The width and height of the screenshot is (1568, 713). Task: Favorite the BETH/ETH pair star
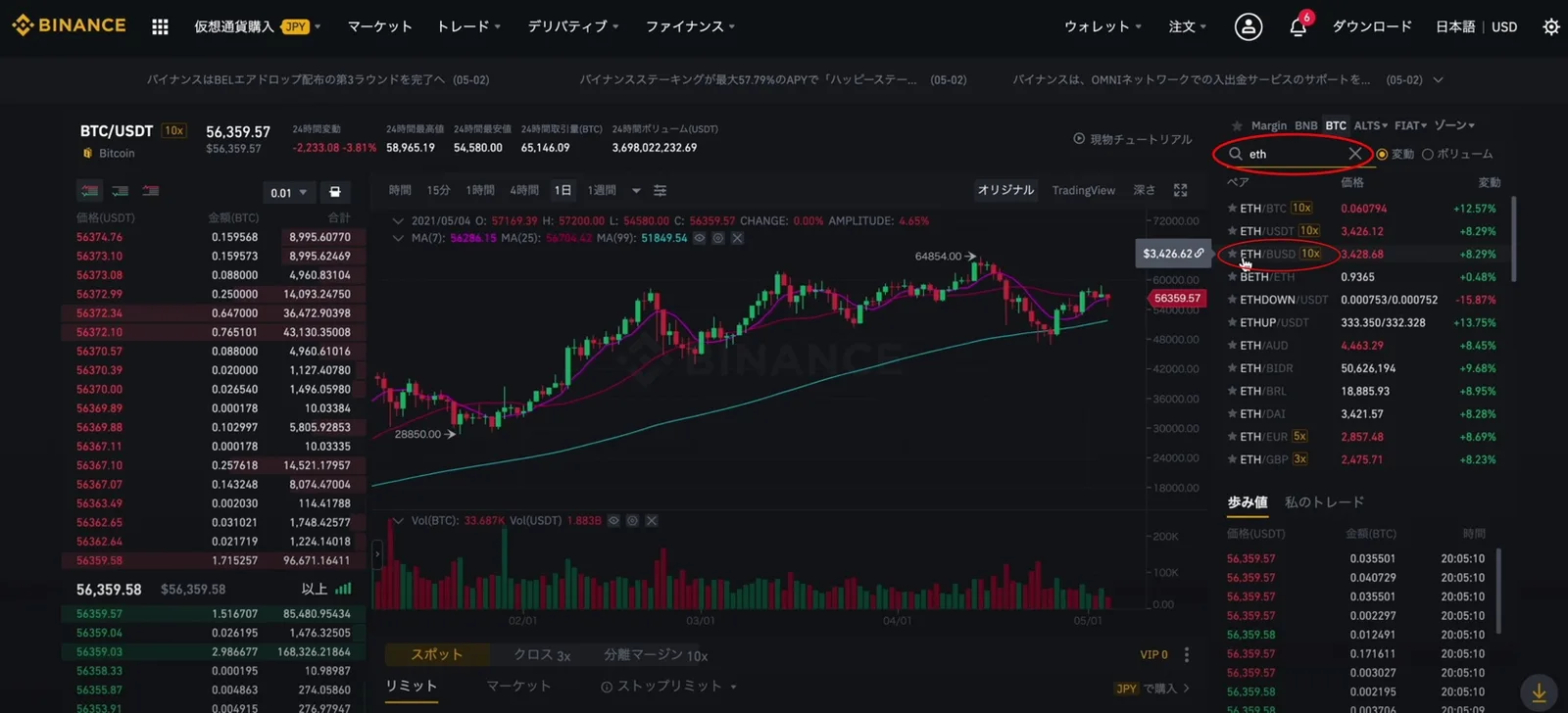1232,277
